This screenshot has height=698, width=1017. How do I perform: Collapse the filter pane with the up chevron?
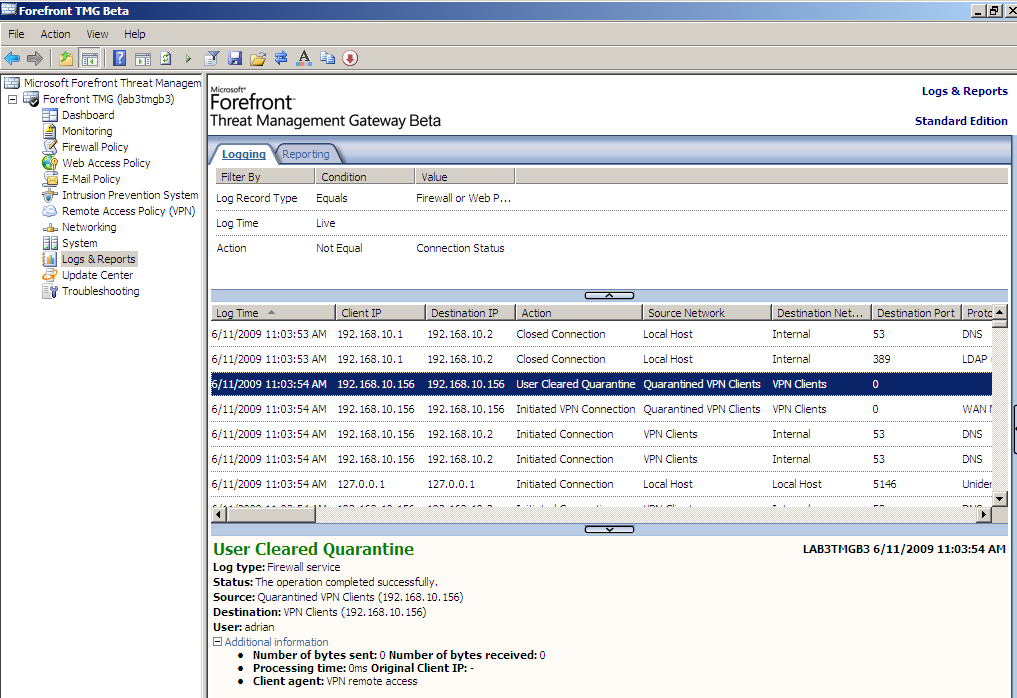coord(609,295)
